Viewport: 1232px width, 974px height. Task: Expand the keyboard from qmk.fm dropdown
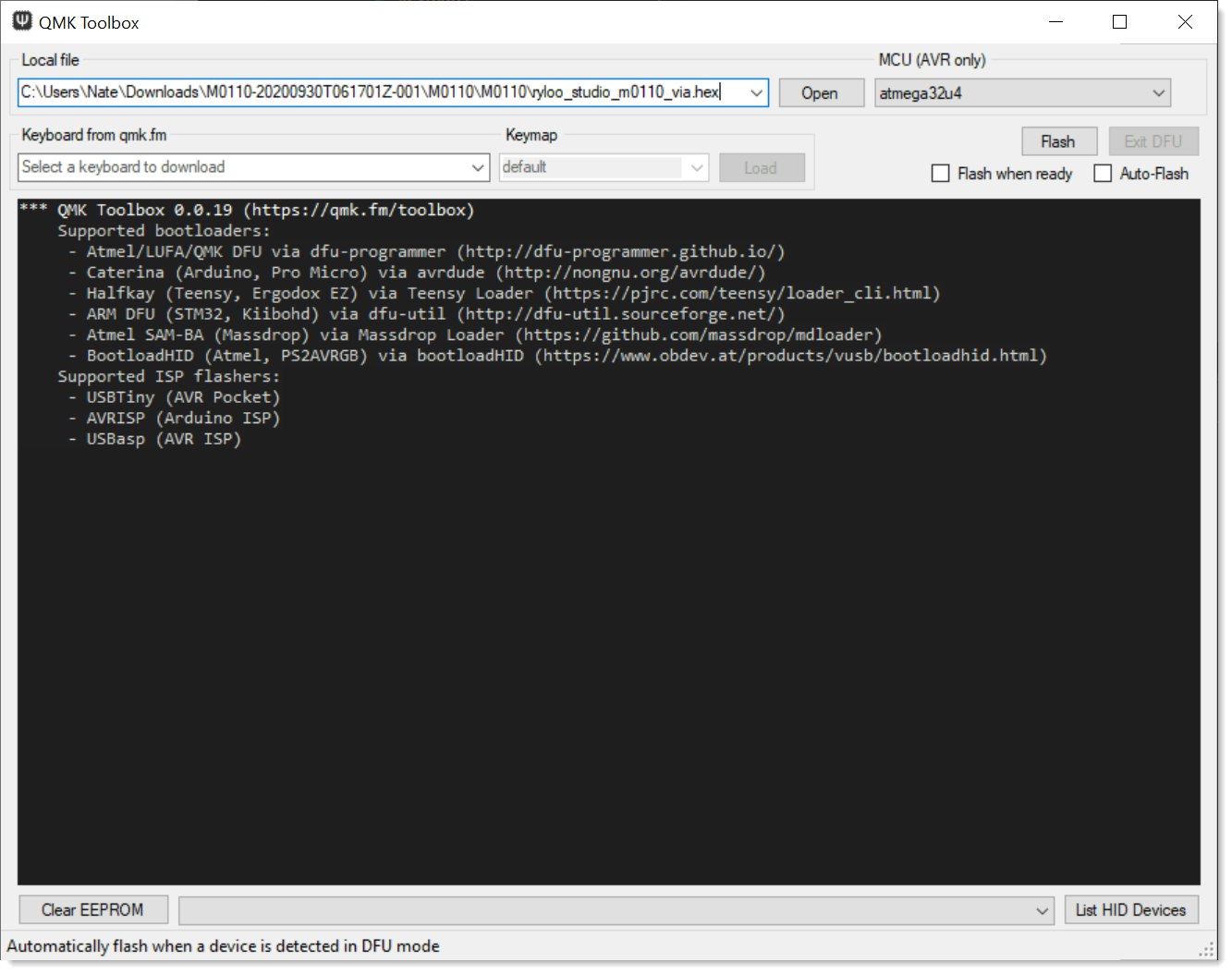(x=477, y=168)
